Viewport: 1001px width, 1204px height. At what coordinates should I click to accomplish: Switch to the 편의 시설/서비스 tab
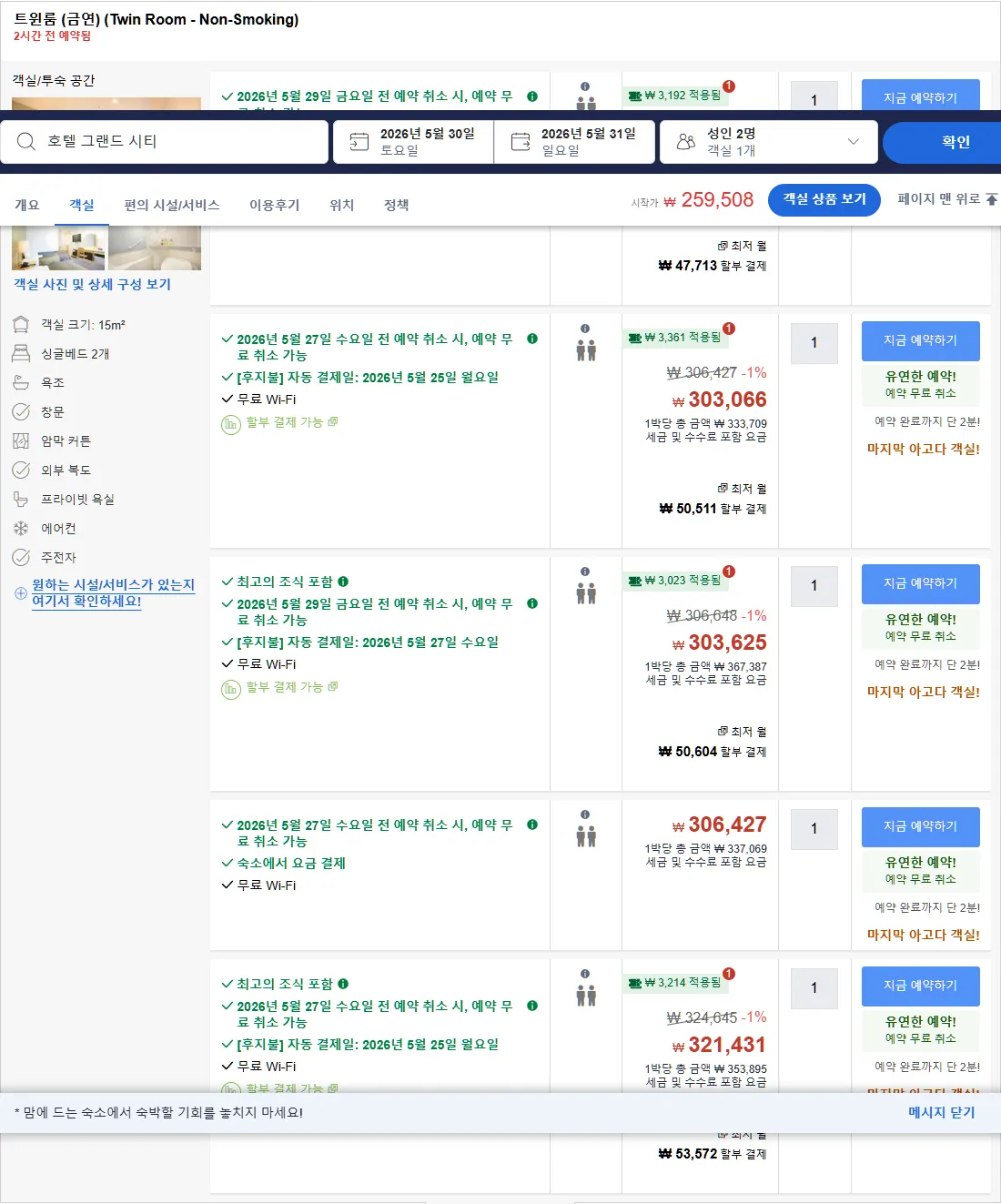172,205
